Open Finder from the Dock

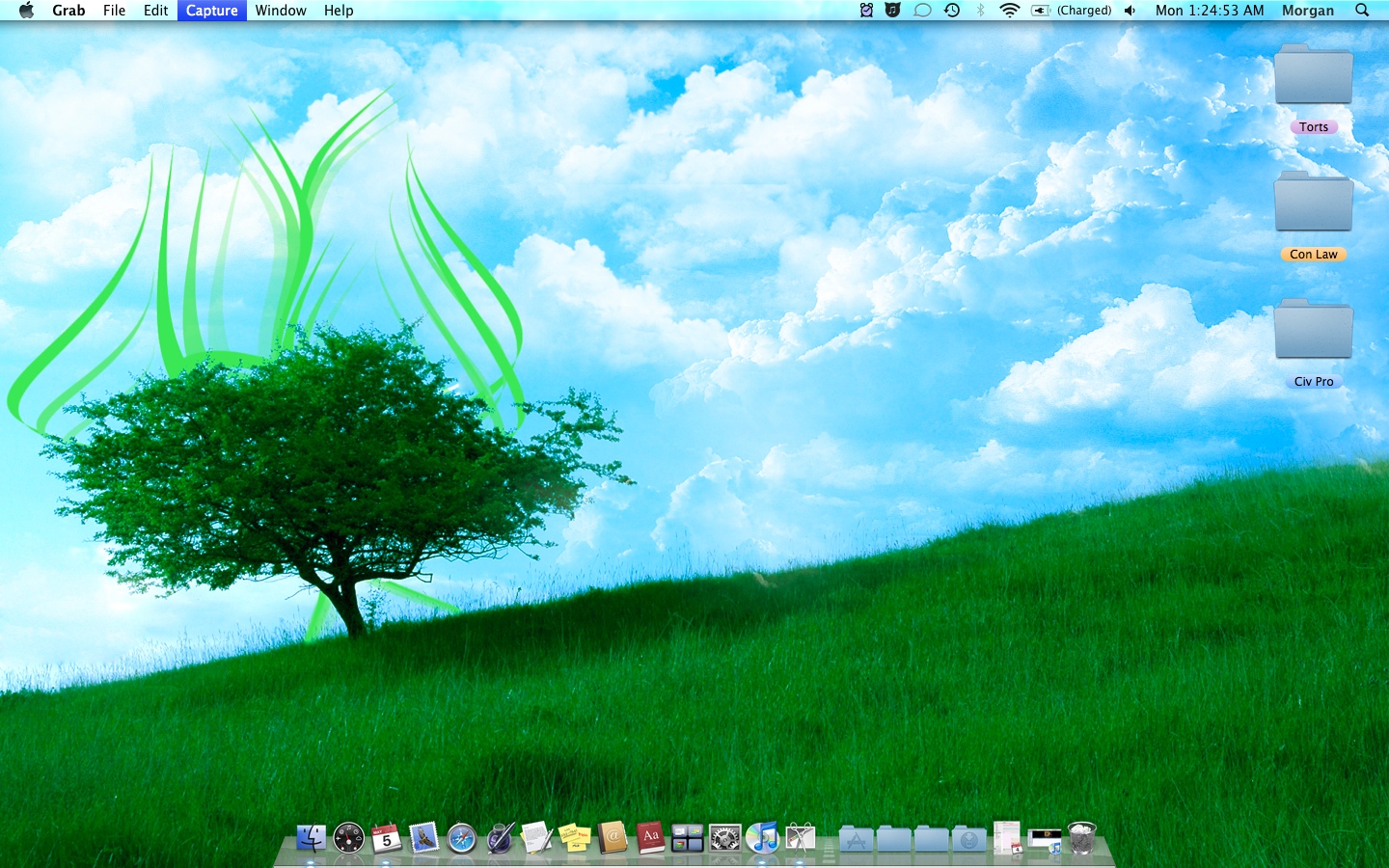(x=311, y=838)
